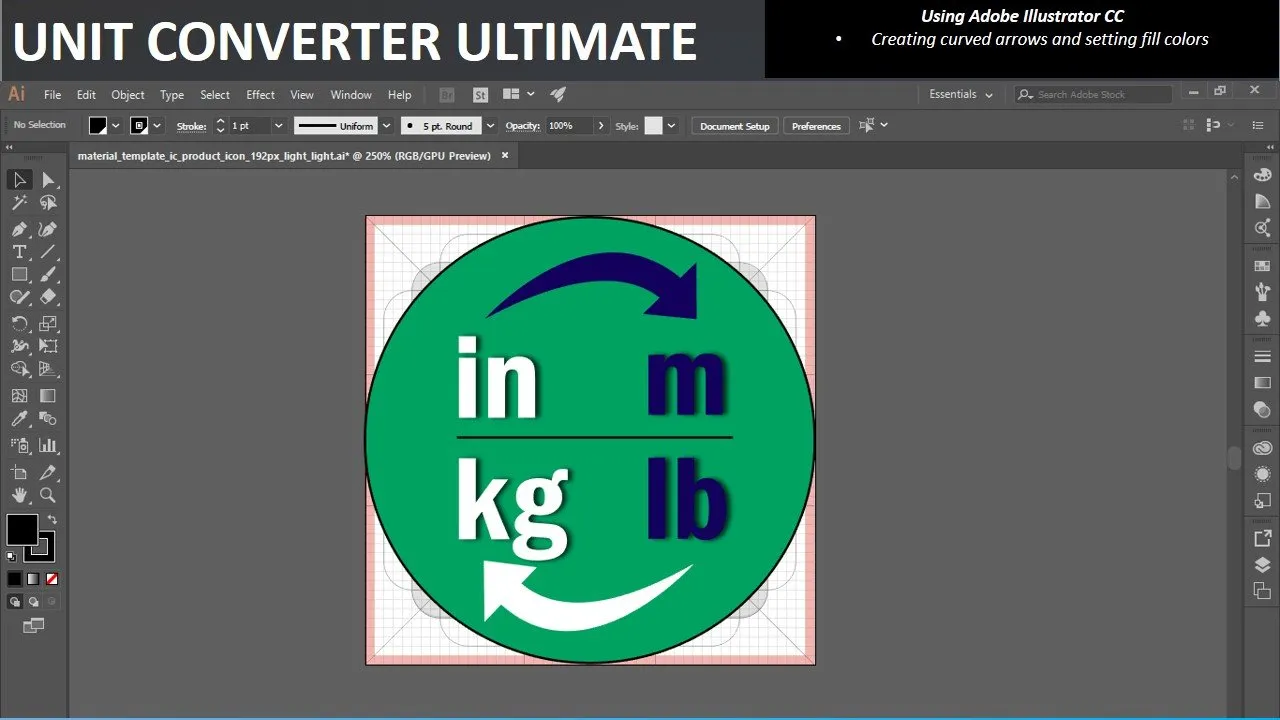
Task: Swap fill and stroke colors
Action: [52, 520]
